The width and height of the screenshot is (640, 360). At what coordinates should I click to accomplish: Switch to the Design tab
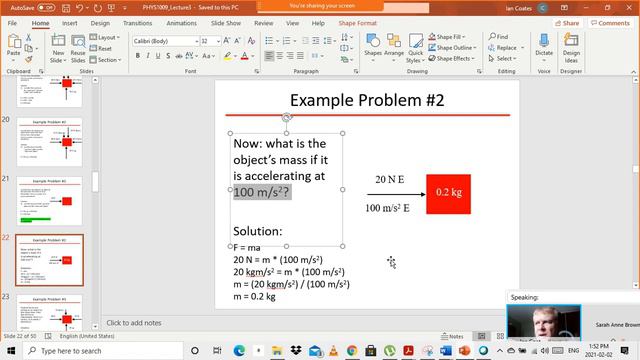point(100,23)
